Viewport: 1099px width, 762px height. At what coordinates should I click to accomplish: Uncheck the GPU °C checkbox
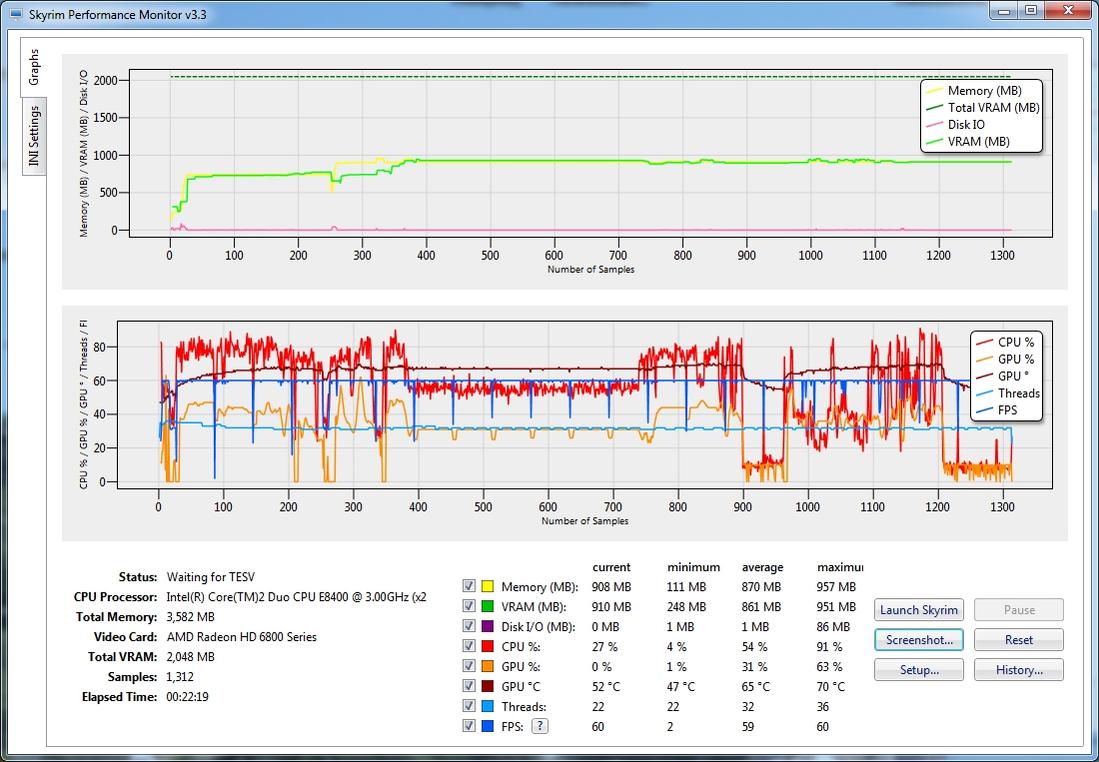pos(469,687)
